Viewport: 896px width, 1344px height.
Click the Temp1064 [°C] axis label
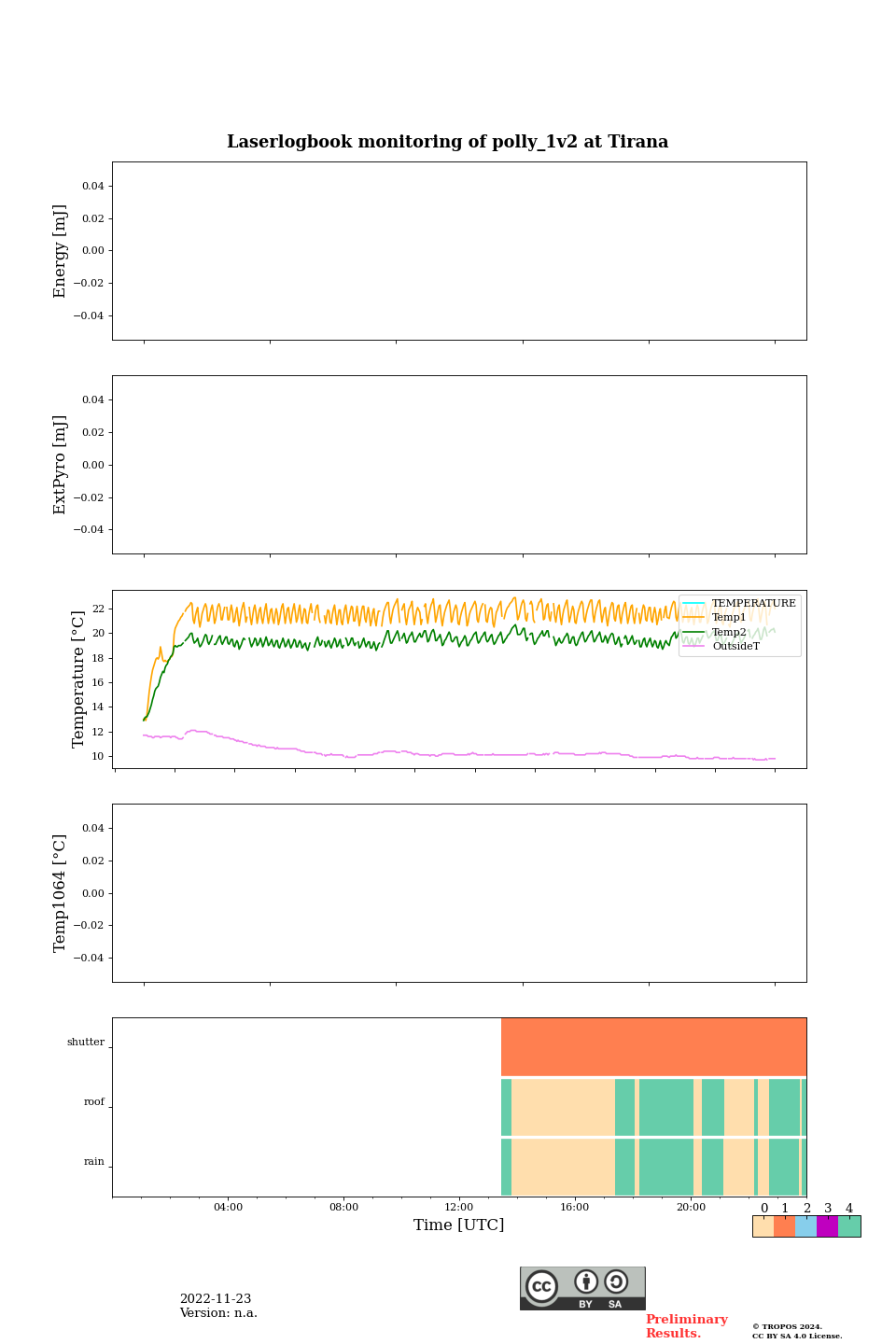60,893
